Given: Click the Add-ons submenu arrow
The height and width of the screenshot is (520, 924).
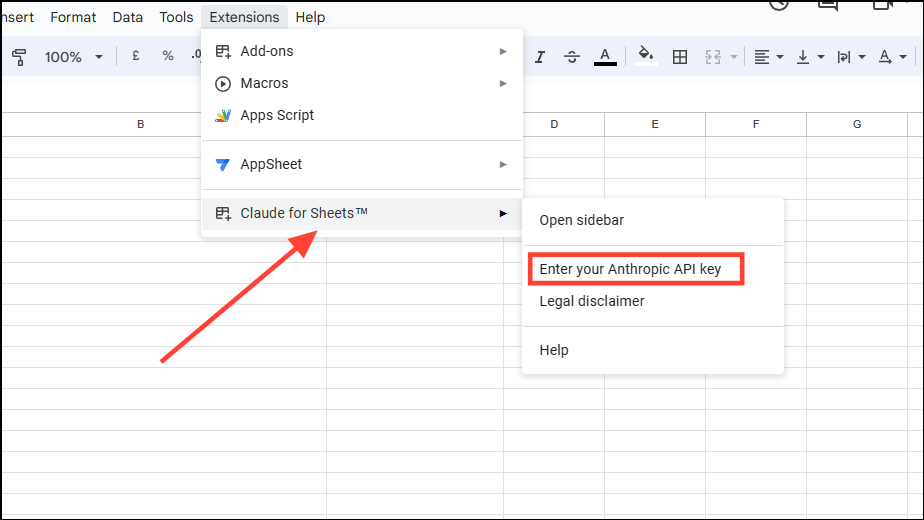Looking at the screenshot, I should click(x=503, y=51).
